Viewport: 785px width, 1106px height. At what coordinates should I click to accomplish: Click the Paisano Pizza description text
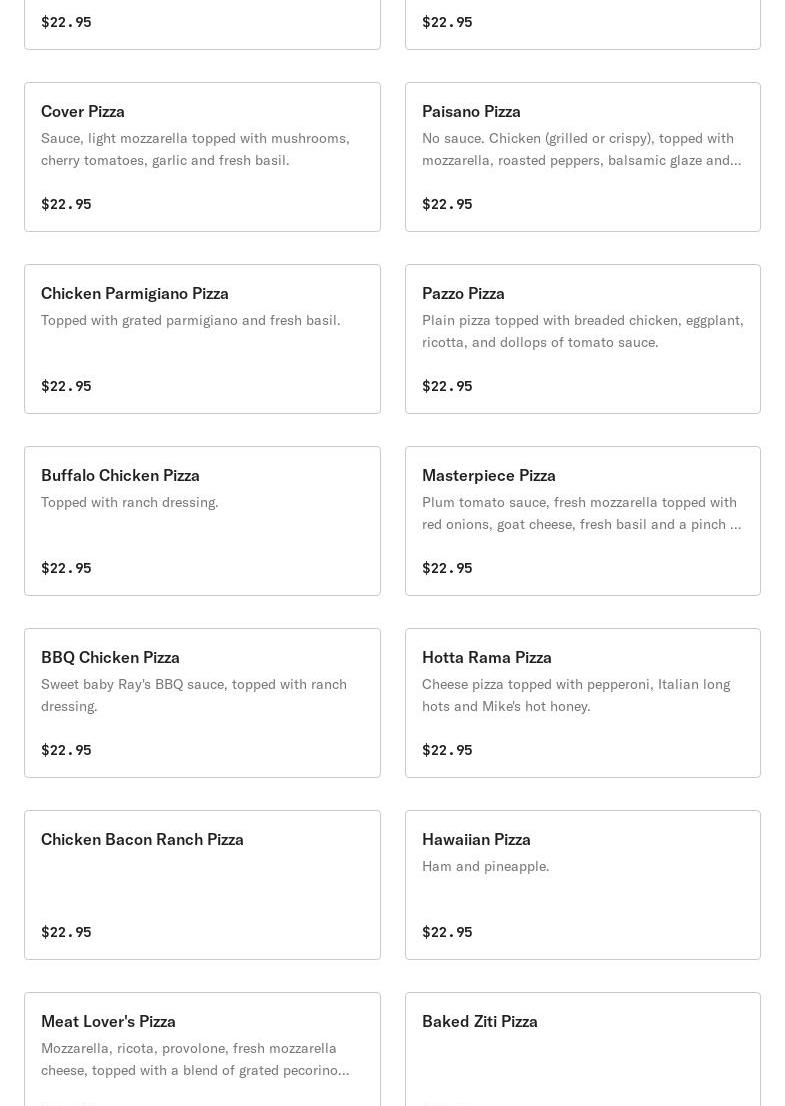(x=581, y=149)
